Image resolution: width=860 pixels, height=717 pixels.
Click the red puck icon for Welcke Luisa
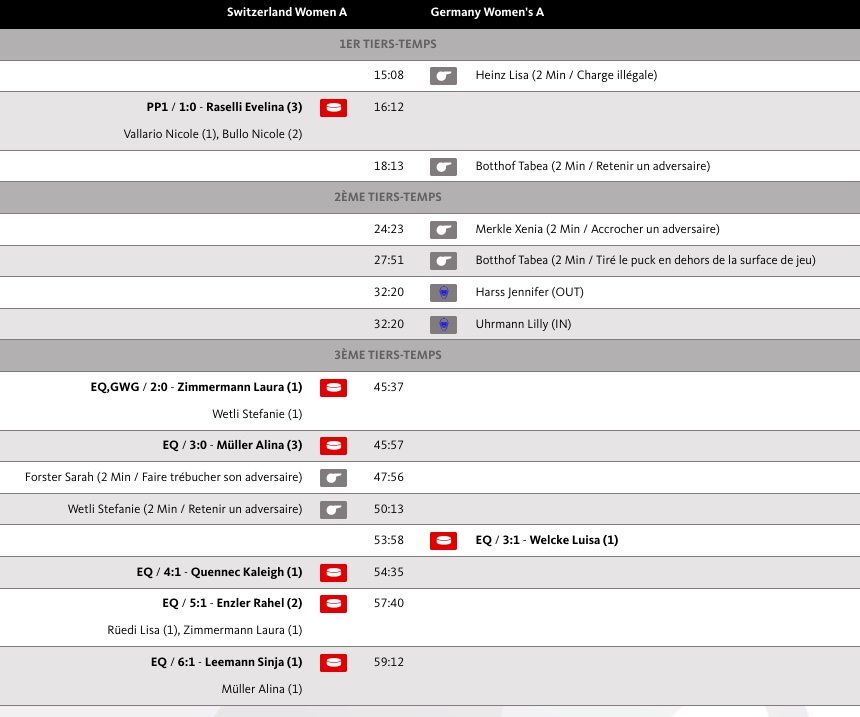(x=443, y=541)
